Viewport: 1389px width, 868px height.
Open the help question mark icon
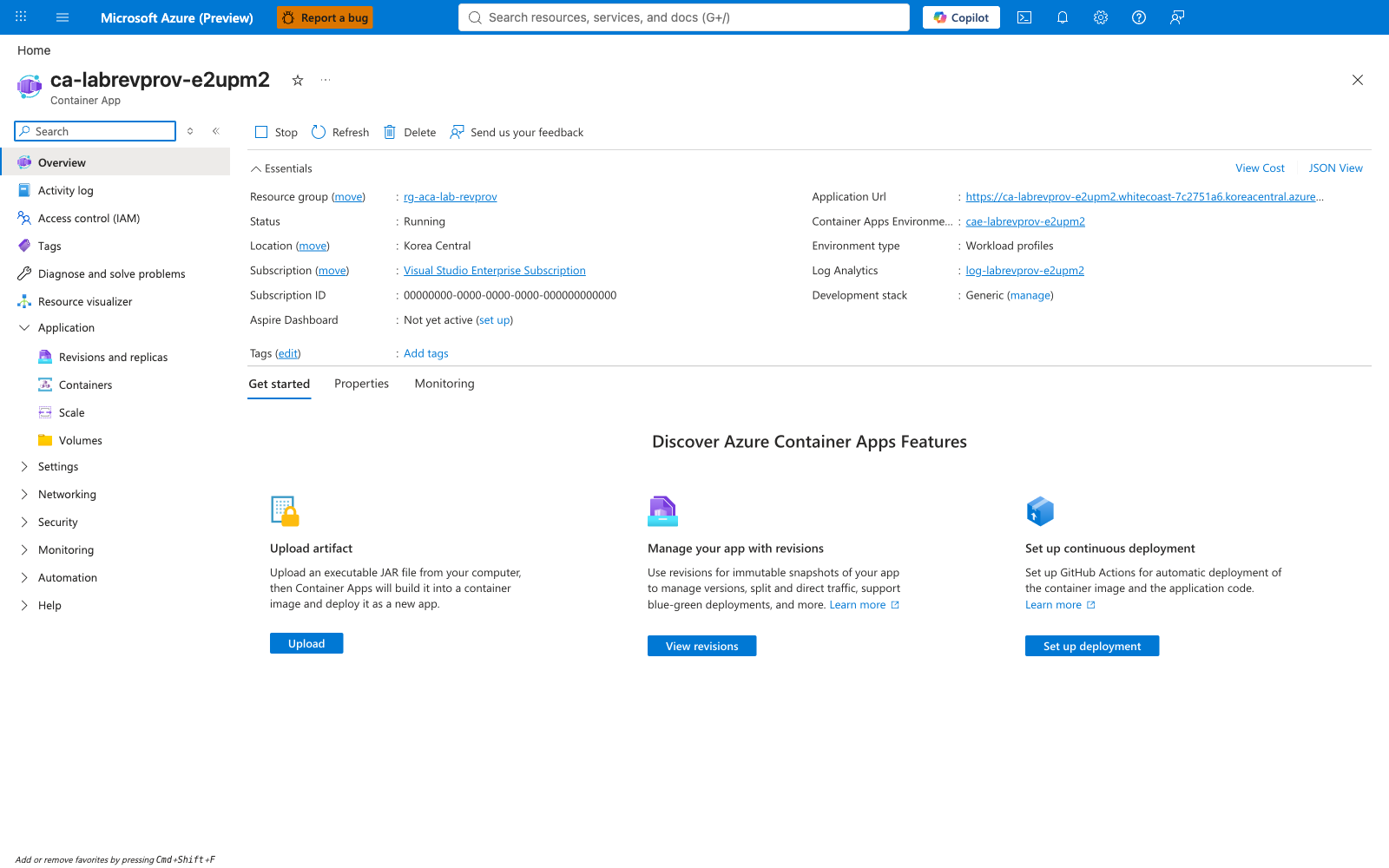(1139, 17)
